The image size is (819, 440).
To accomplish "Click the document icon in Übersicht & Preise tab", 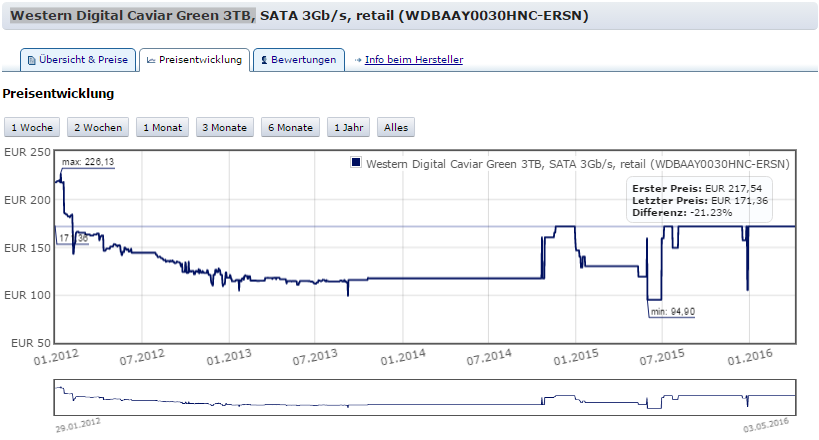I will (x=31, y=60).
